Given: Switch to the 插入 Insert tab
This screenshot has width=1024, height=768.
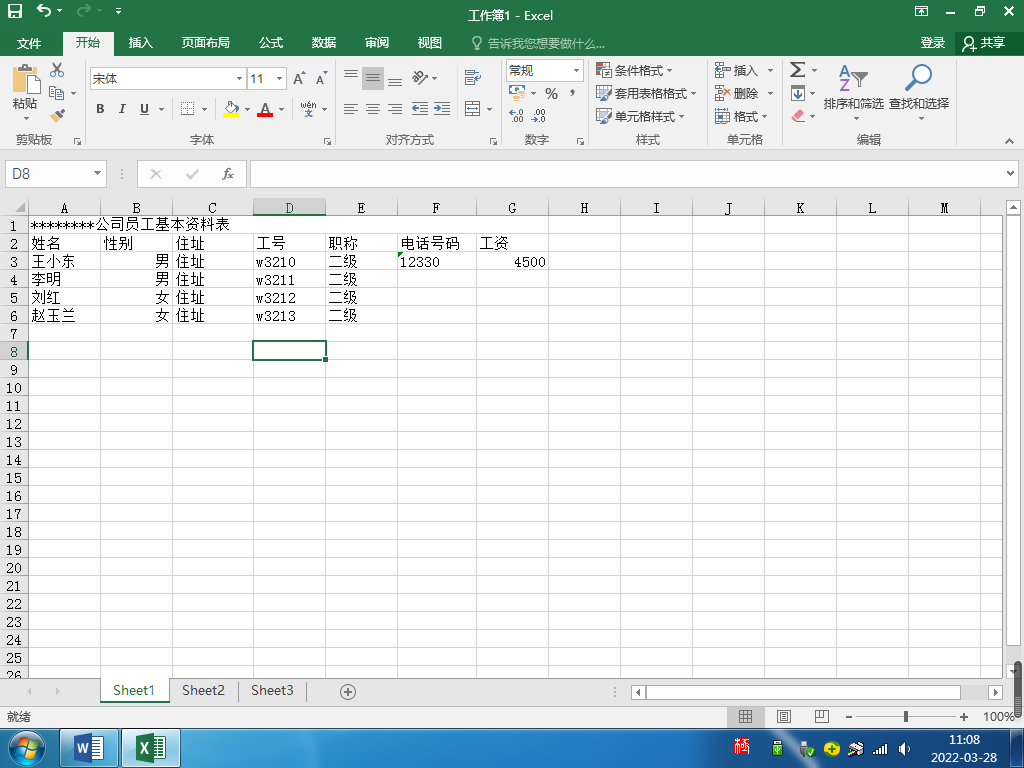Looking at the screenshot, I should click(140, 43).
